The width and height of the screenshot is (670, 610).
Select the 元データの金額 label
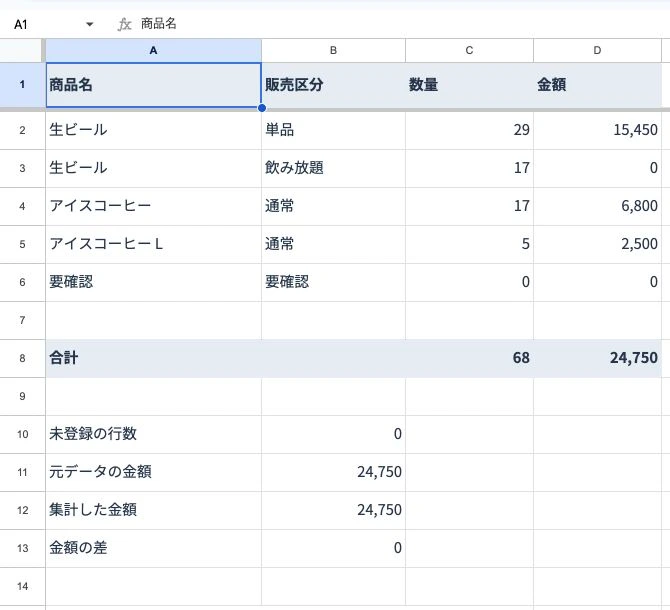(153, 472)
